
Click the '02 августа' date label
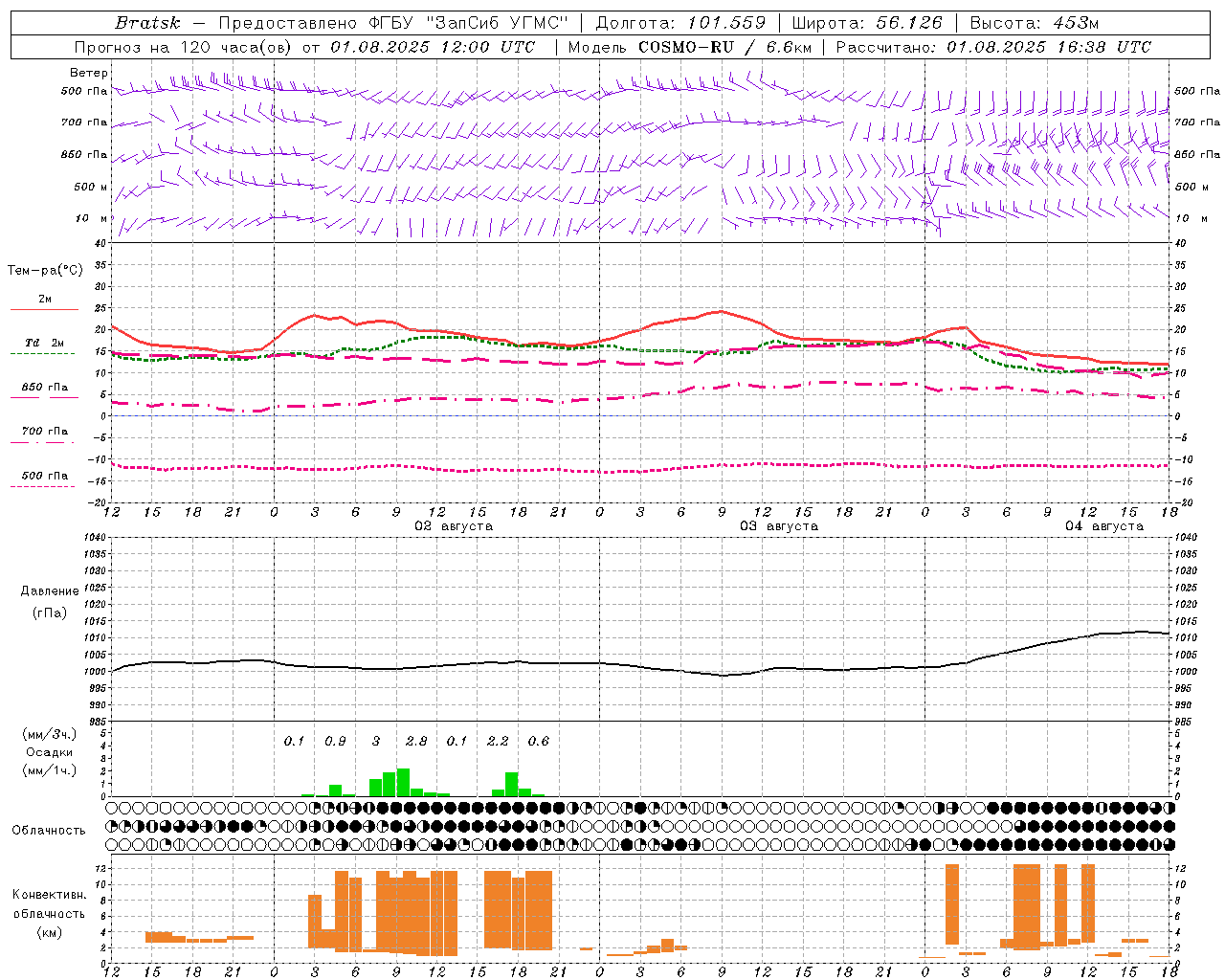click(x=454, y=526)
